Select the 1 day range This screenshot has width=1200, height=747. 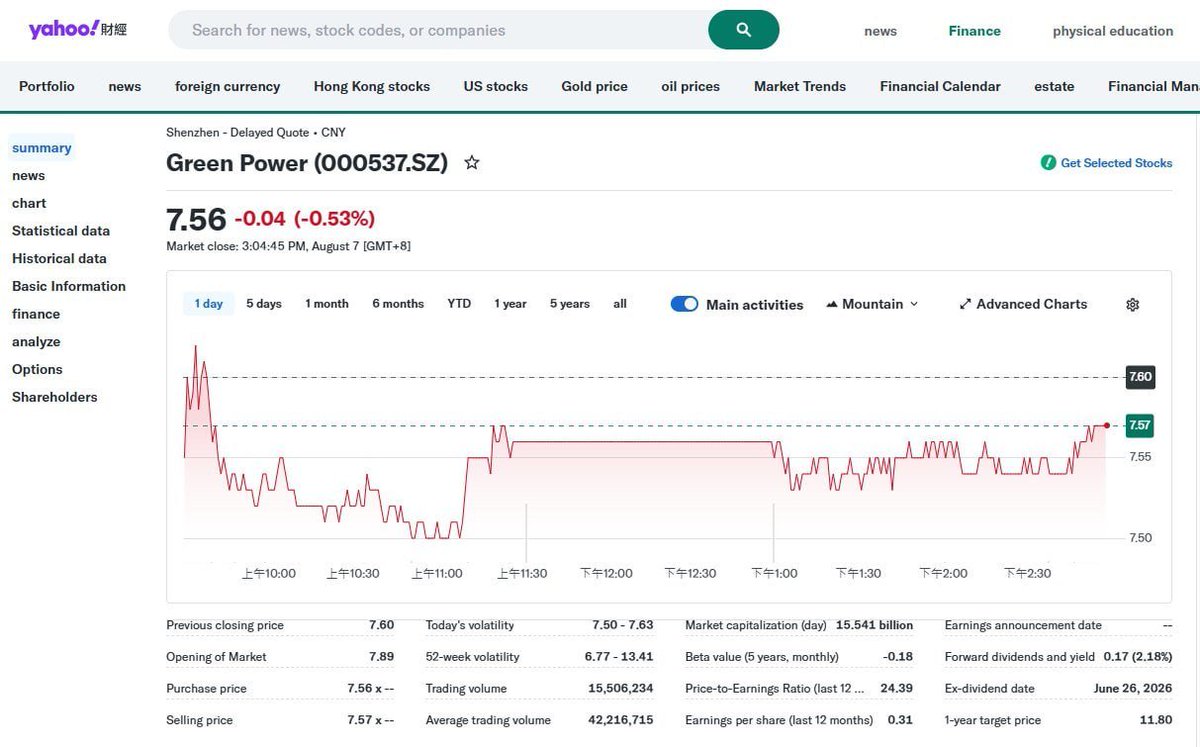[x=209, y=304]
